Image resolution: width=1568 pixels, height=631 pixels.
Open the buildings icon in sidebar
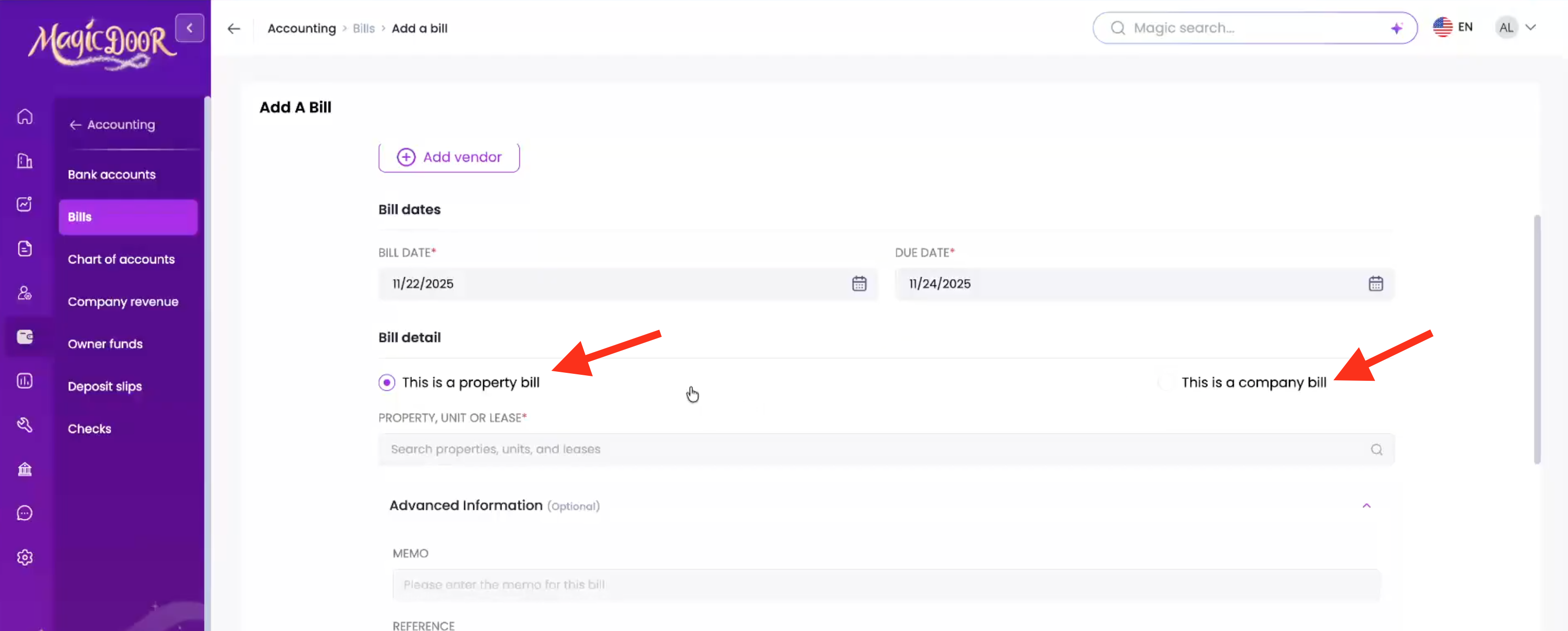click(25, 161)
